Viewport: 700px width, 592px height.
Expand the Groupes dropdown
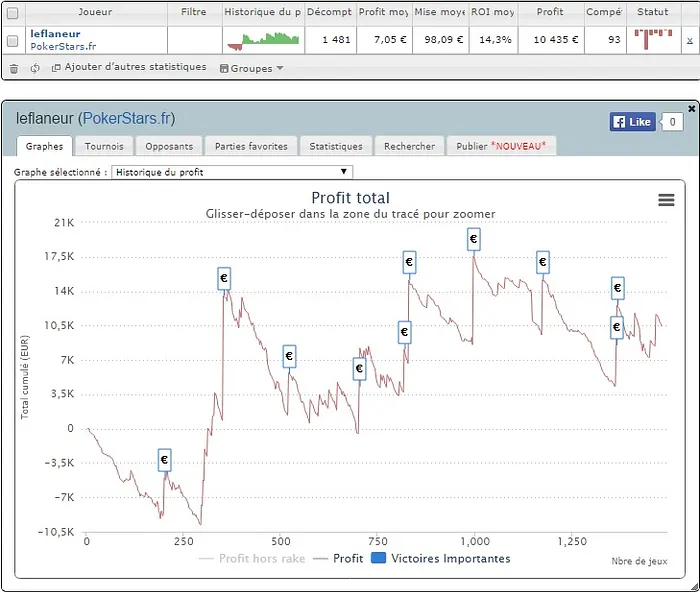(x=256, y=68)
